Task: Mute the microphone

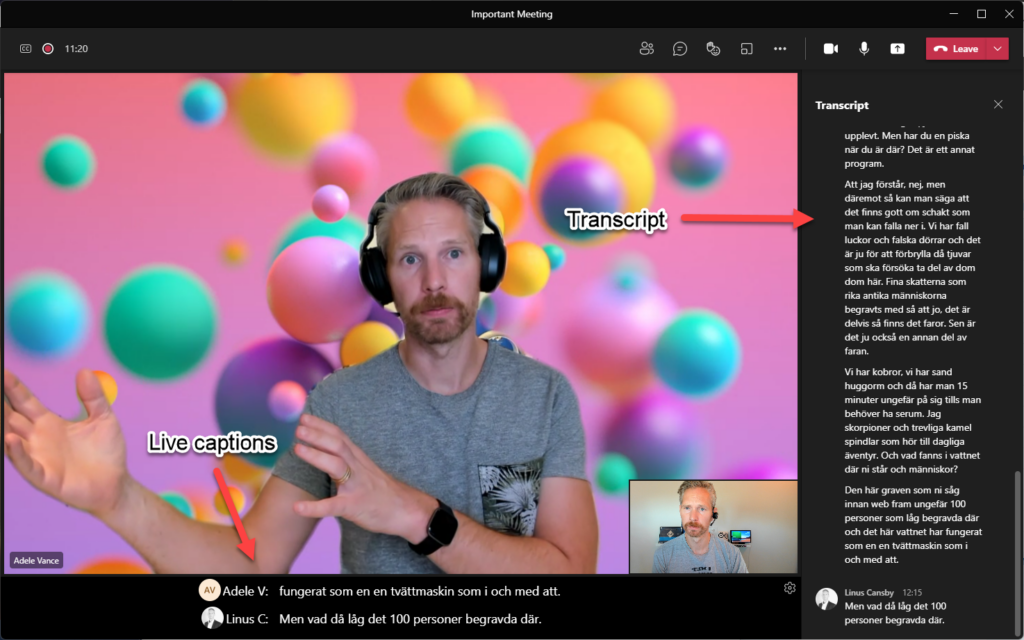Action: [x=864, y=48]
